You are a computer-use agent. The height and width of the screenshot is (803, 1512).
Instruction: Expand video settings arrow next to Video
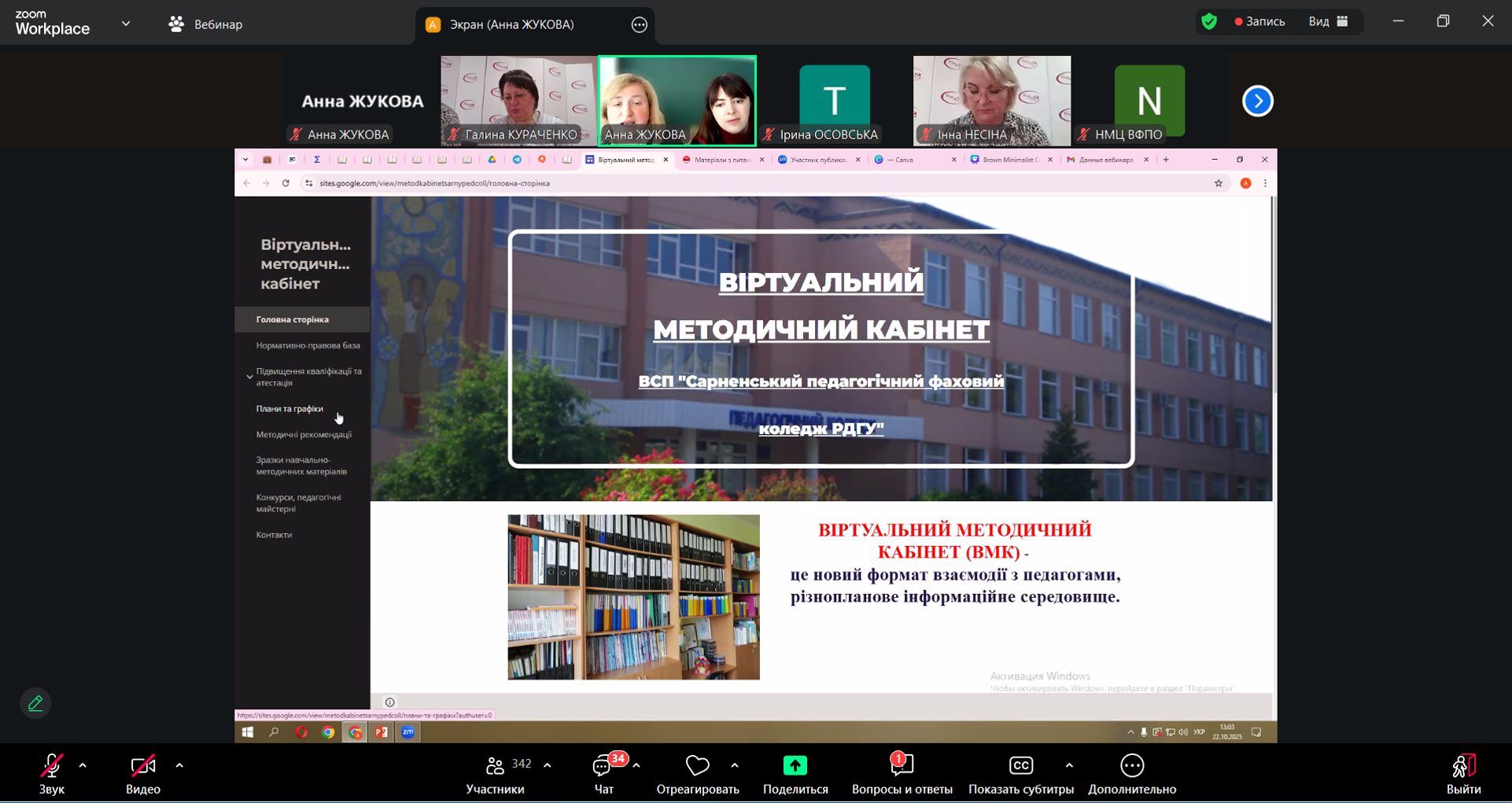(x=179, y=765)
